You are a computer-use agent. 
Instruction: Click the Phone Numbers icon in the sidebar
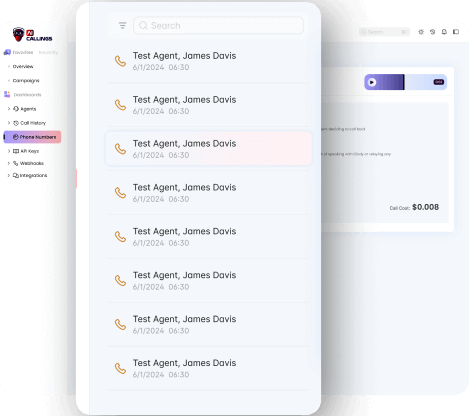(16, 137)
